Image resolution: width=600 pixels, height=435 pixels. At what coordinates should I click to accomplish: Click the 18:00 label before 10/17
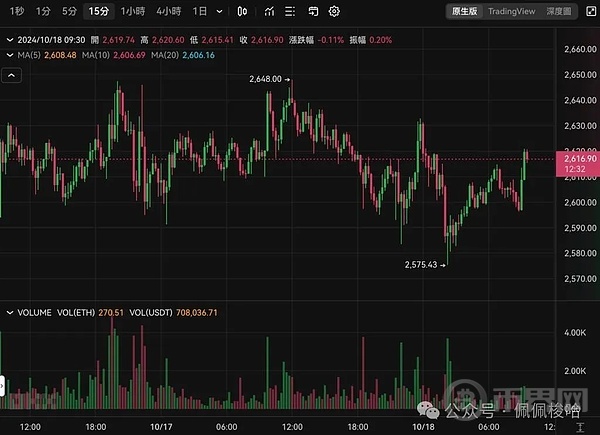click(x=96, y=427)
